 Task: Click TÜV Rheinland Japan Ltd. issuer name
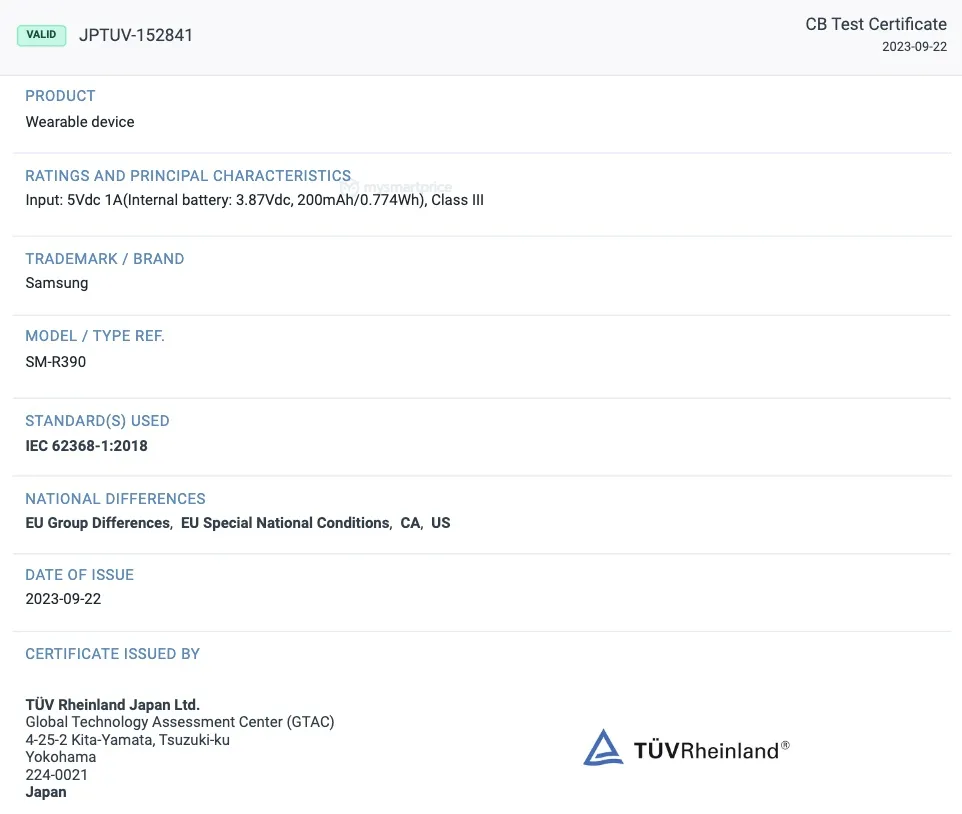(x=112, y=704)
